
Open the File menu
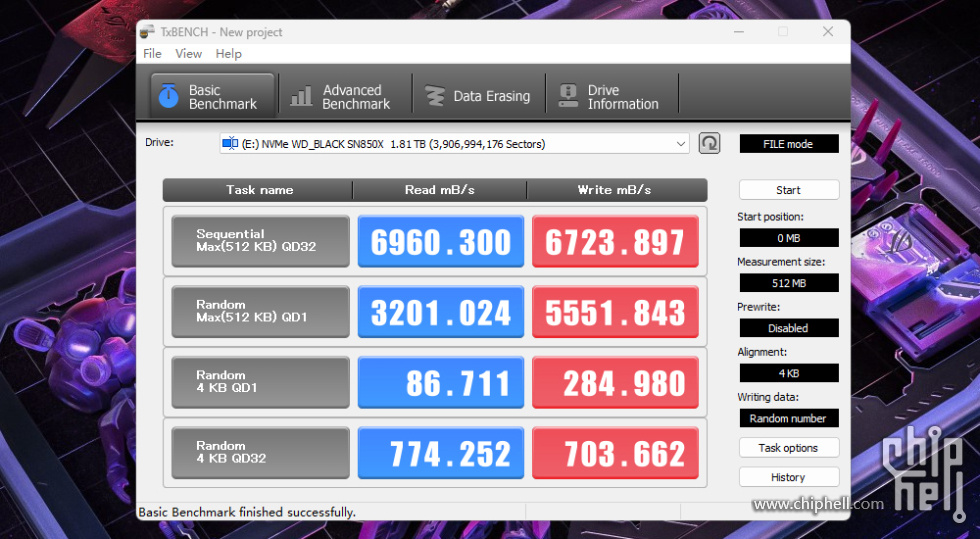coord(152,54)
